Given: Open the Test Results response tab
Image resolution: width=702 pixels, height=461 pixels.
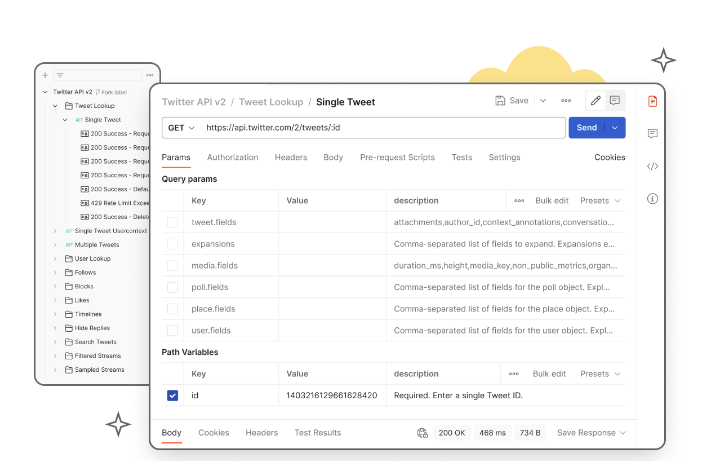Looking at the screenshot, I should tap(317, 433).
